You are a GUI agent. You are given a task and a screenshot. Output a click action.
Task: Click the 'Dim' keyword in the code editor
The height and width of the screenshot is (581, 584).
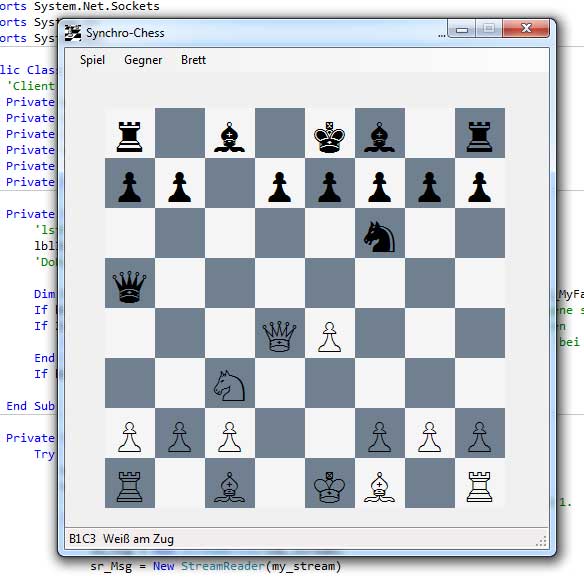[44, 294]
